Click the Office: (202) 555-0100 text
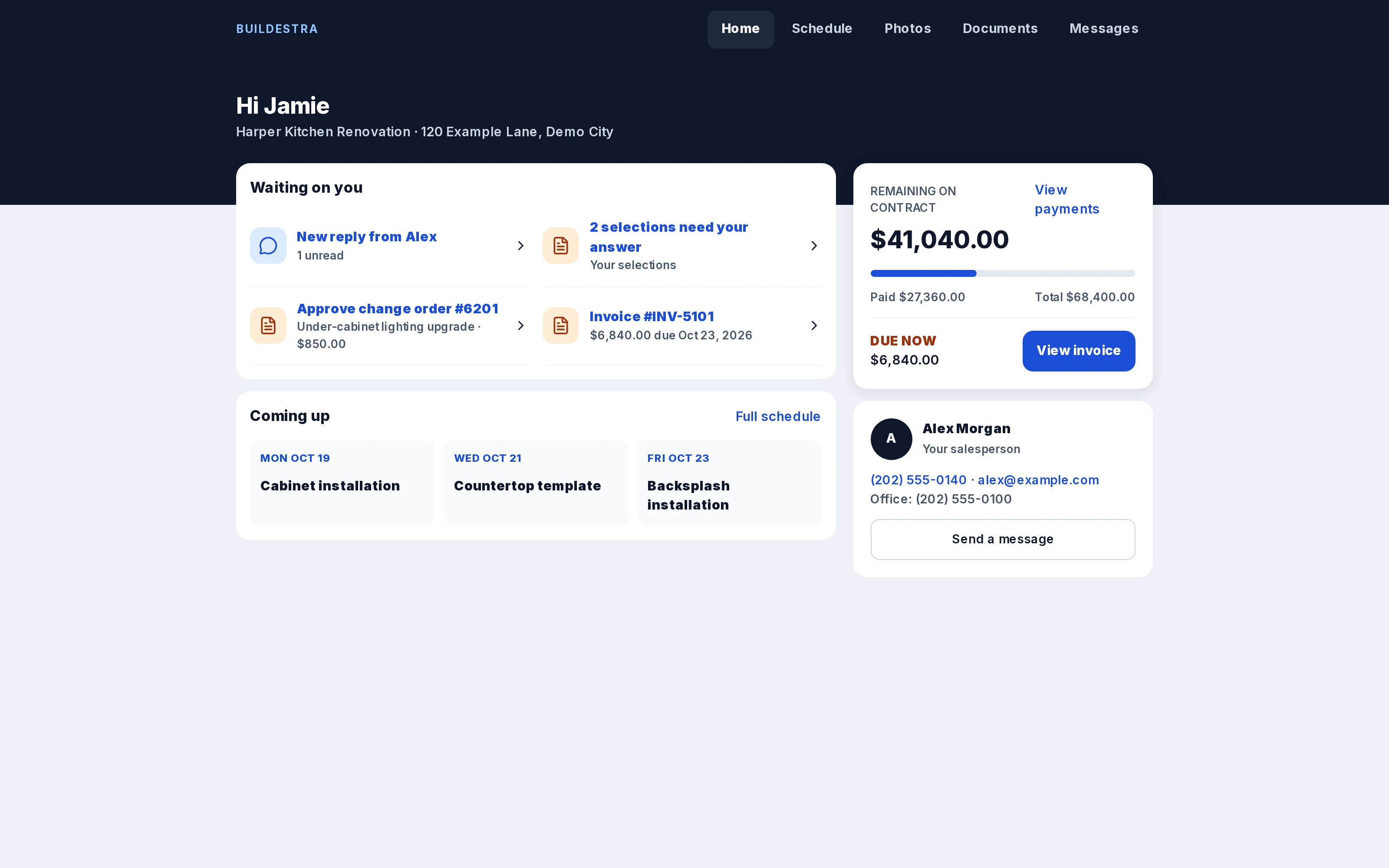Viewport: 1389px width, 868px height. [941, 500]
